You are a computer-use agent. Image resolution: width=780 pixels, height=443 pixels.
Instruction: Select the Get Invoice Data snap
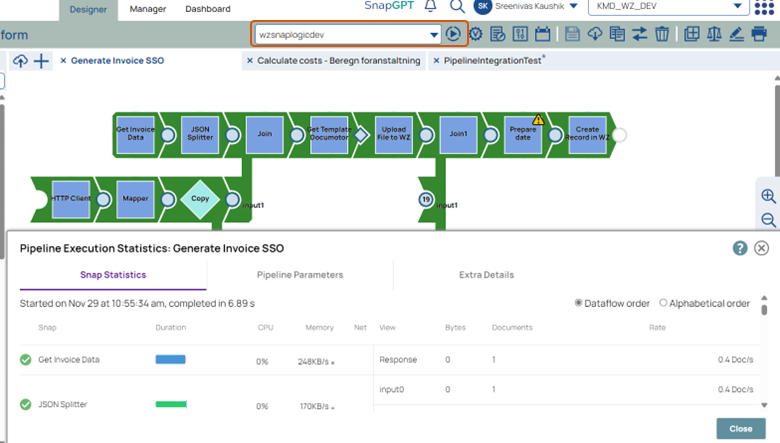[x=135, y=134]
